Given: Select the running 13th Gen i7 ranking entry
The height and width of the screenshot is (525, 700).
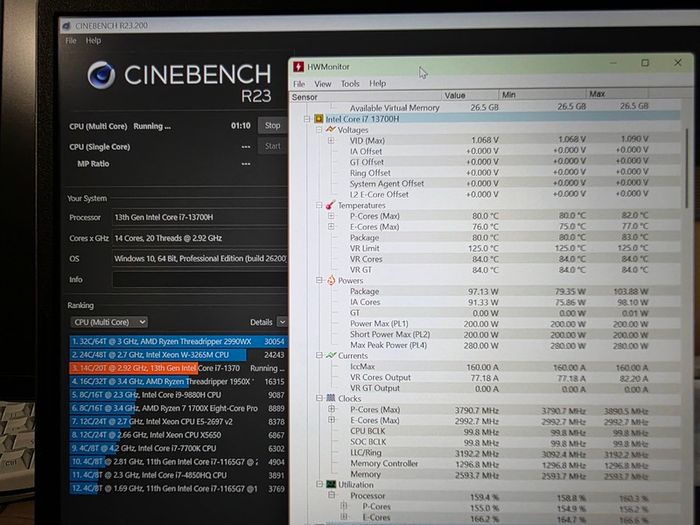Looking at the screenshot, I should [178, 368].
